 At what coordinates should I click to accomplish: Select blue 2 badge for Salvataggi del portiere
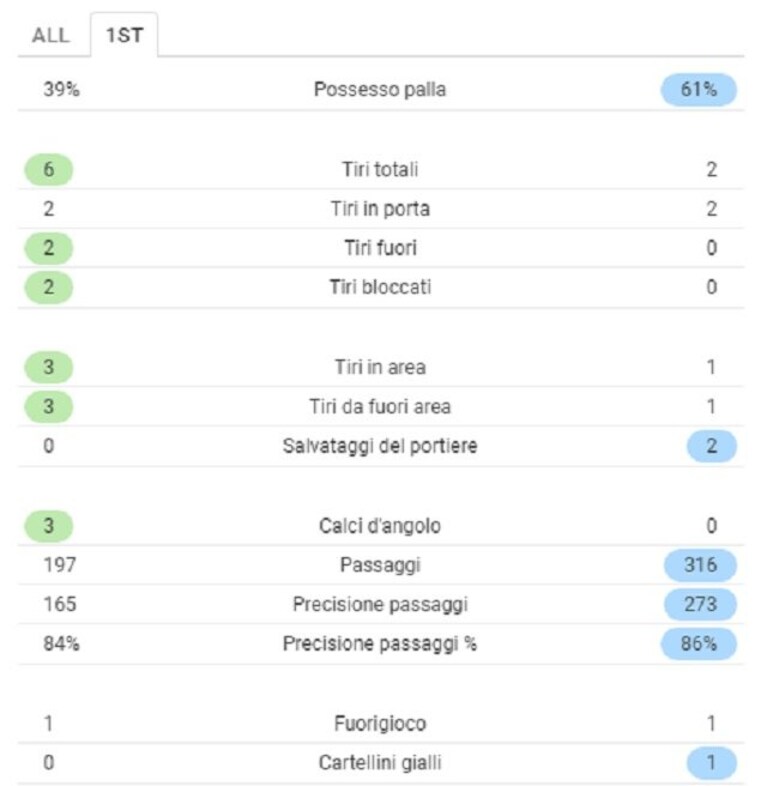(711, 446)
